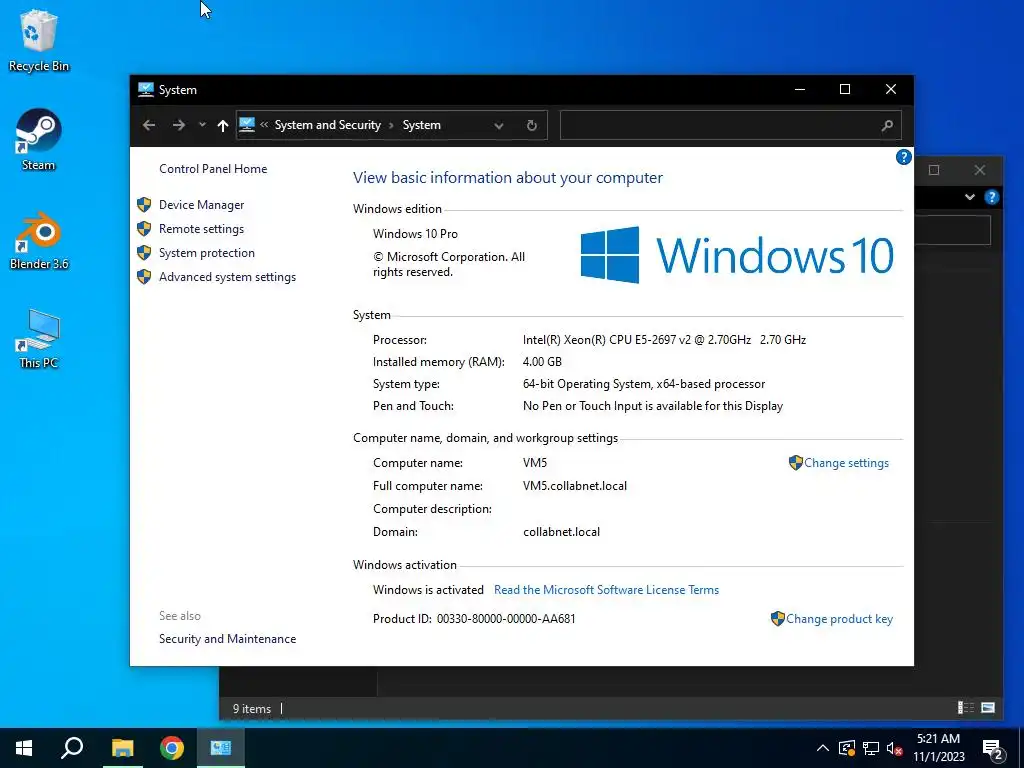Select the Blender 3.6 desktop shortcut
Image resolution: width=1024 pixels, height=768 pixels.
point(39,240)
